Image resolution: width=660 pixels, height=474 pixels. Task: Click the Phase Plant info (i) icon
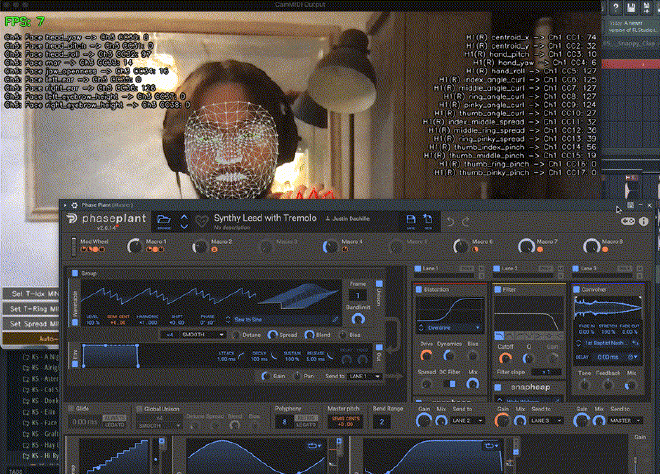644,221
